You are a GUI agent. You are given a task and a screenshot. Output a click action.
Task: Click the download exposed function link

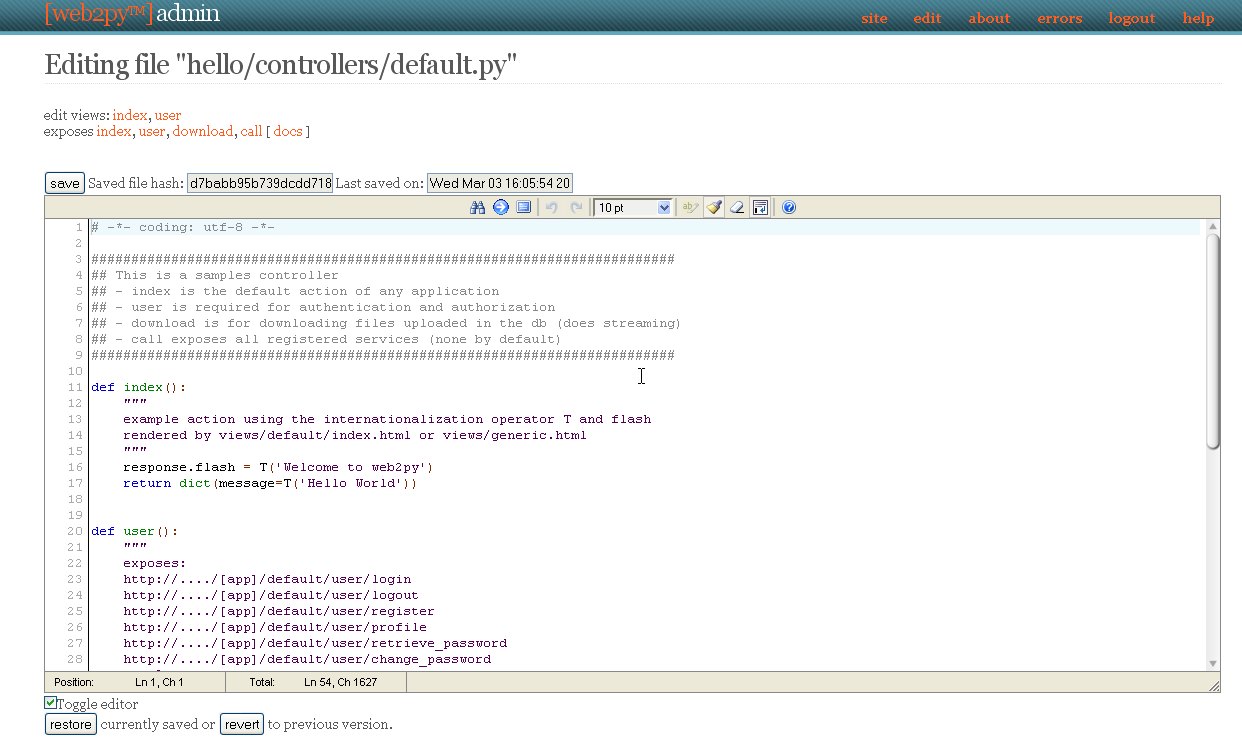coord(203,131)
